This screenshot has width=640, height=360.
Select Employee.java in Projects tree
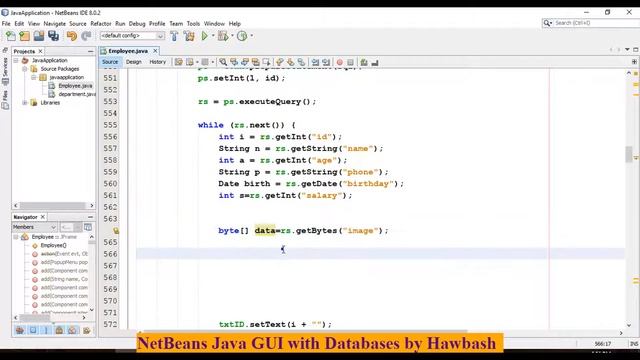pos(76,86)
